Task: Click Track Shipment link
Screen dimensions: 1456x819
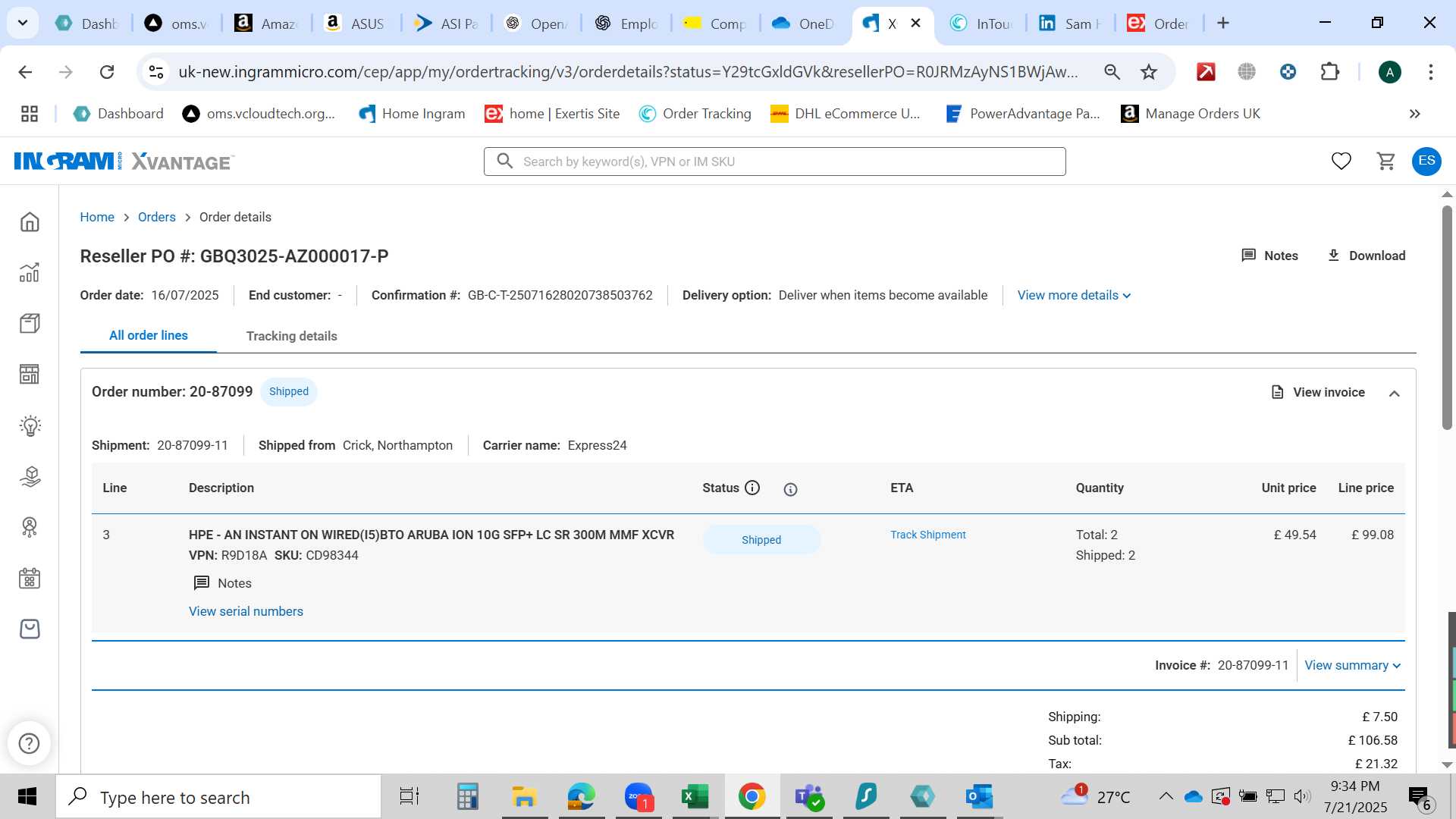Action: pos(927,535)
